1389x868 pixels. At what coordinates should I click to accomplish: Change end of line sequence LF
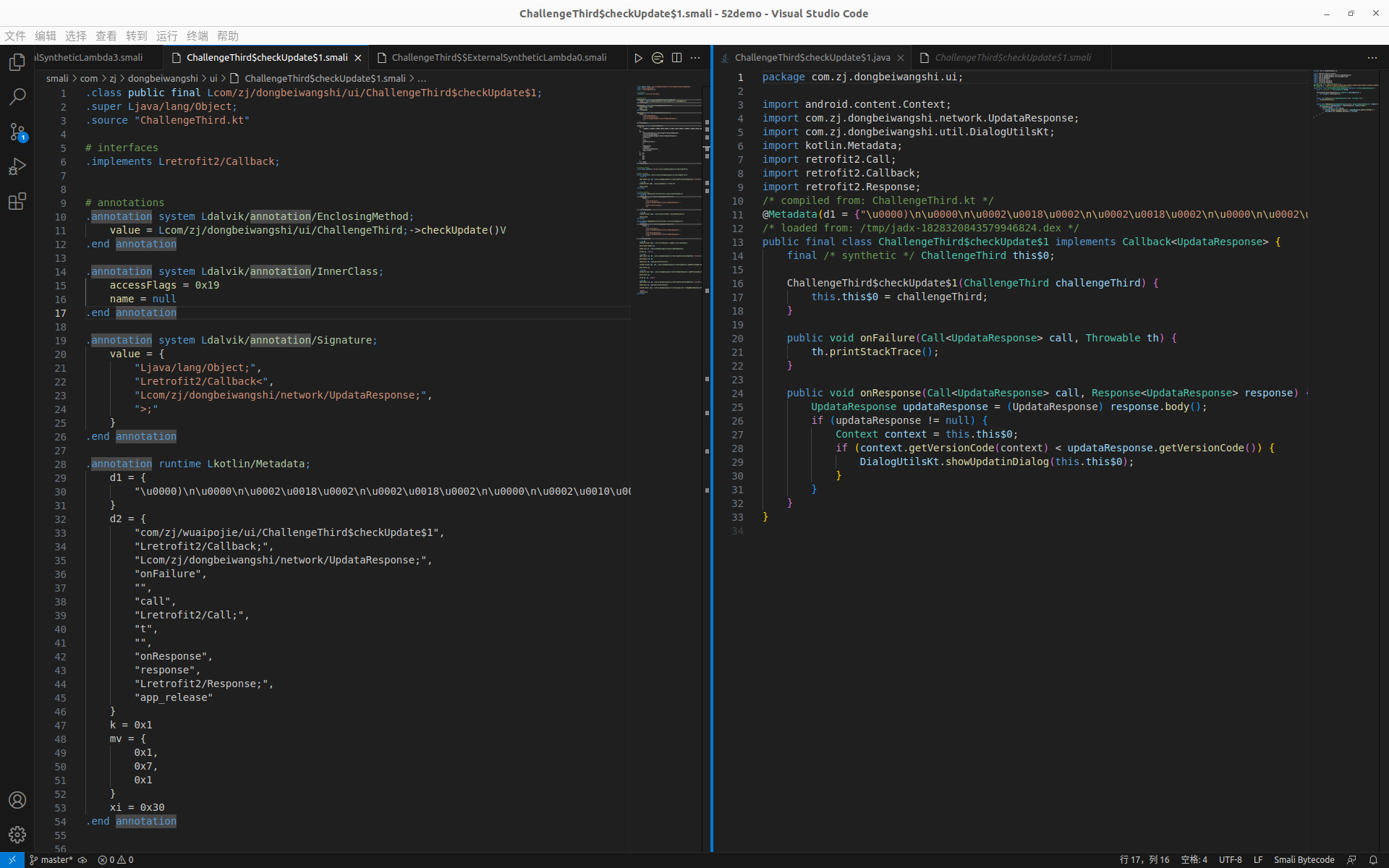1258,860
